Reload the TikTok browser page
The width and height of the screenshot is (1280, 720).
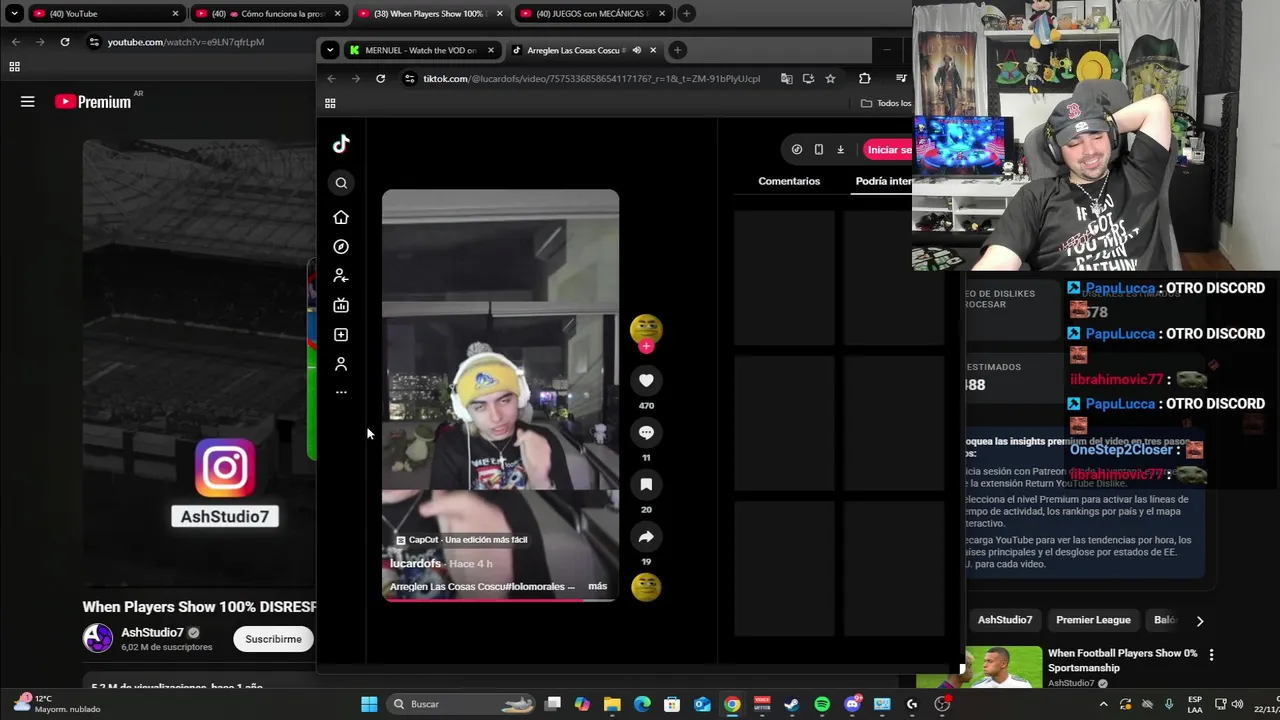point(380,79)
